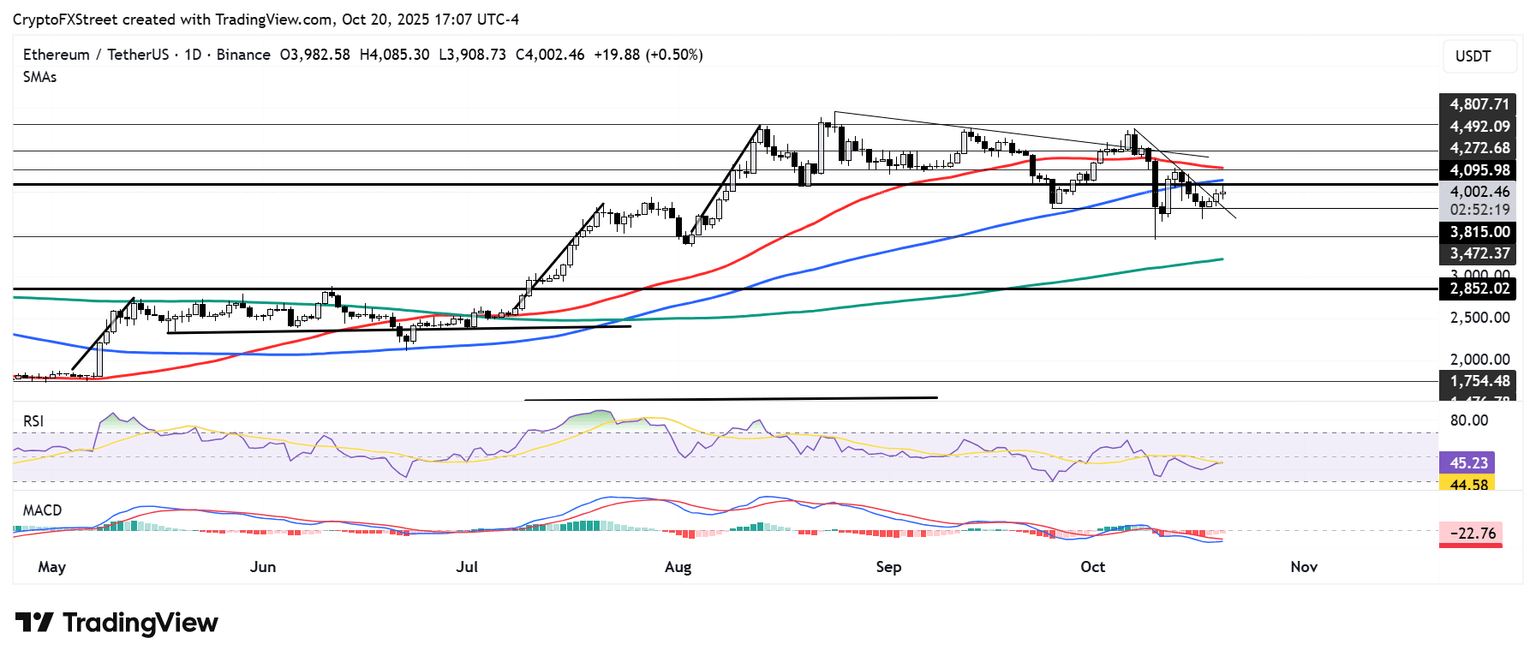
Task: Click the May label on time axis
Action: (x=52, y=567)
